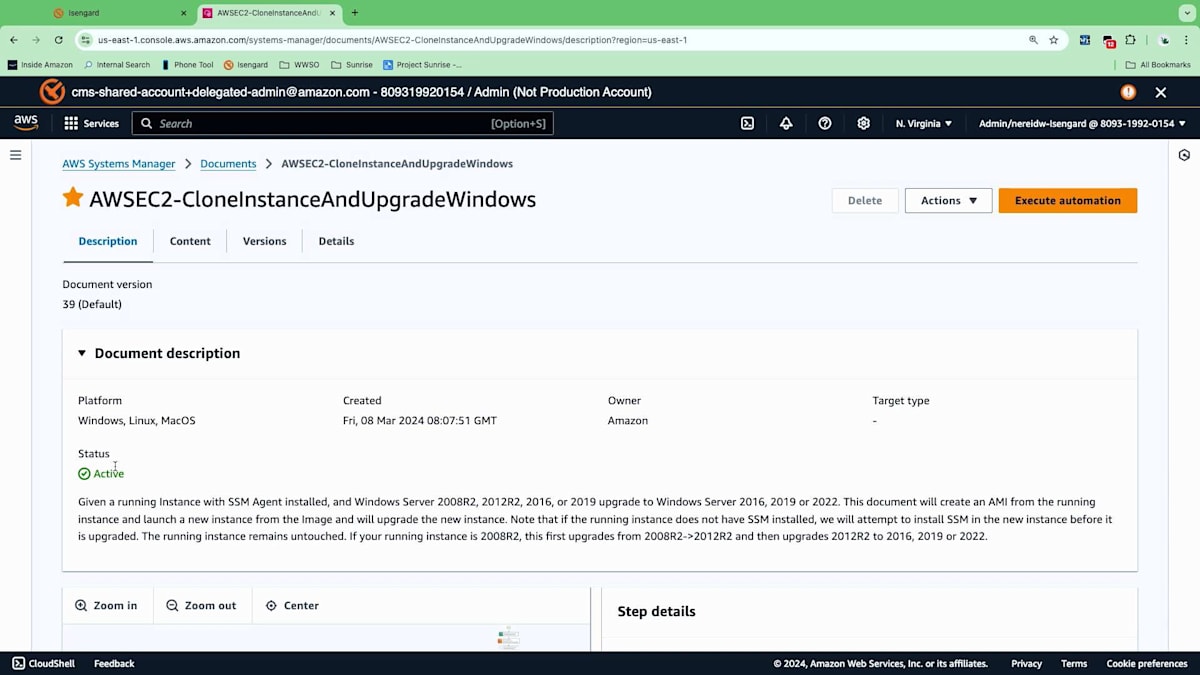Image resolution: width=1200 pixels, height=675 pixels.
Task: Close the AWSEC2-CloneInstance browser tab
Action: [x=333, y=13]
